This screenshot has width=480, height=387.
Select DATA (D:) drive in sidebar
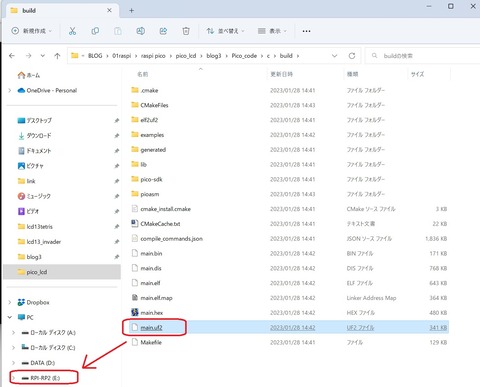(38, 363)
